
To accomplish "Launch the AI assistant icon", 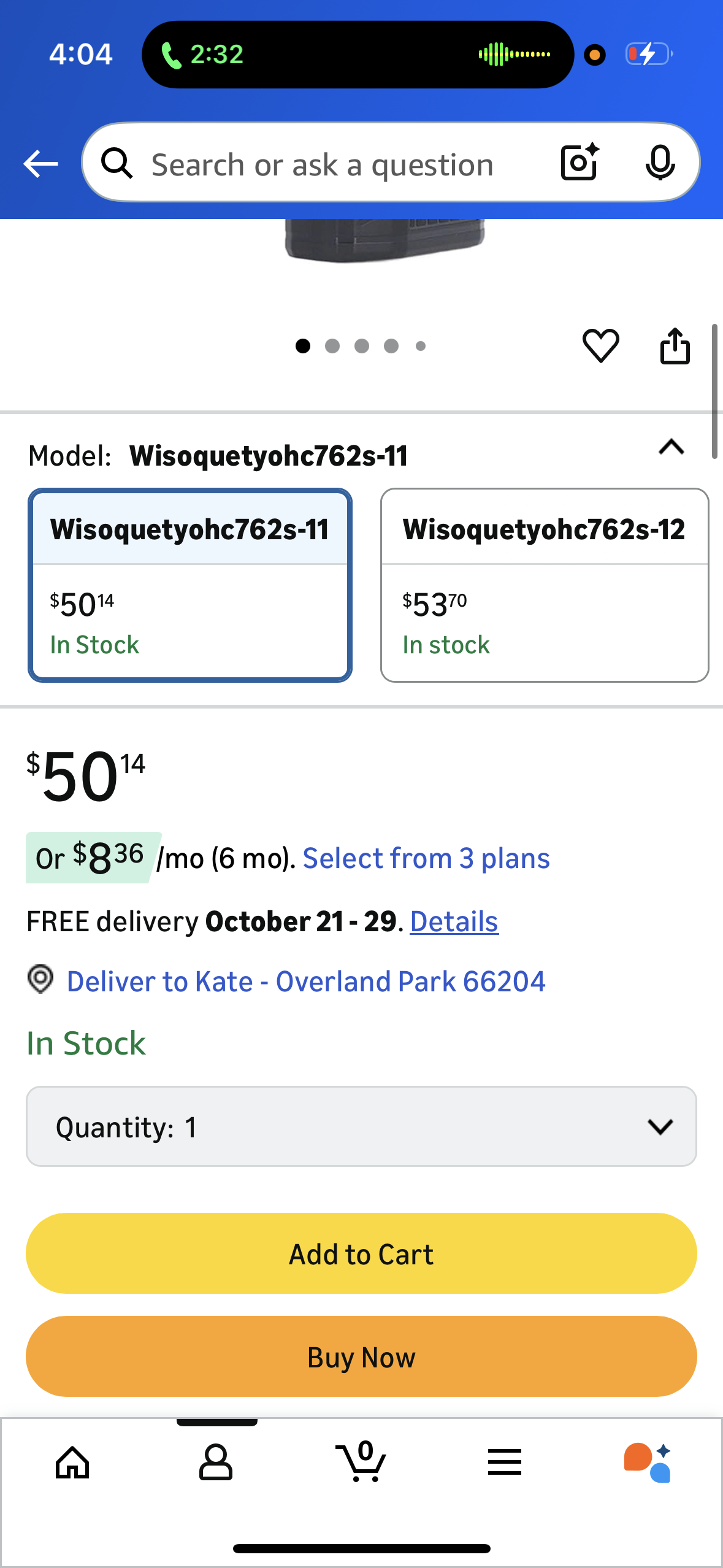I will tap(648, 1462).
